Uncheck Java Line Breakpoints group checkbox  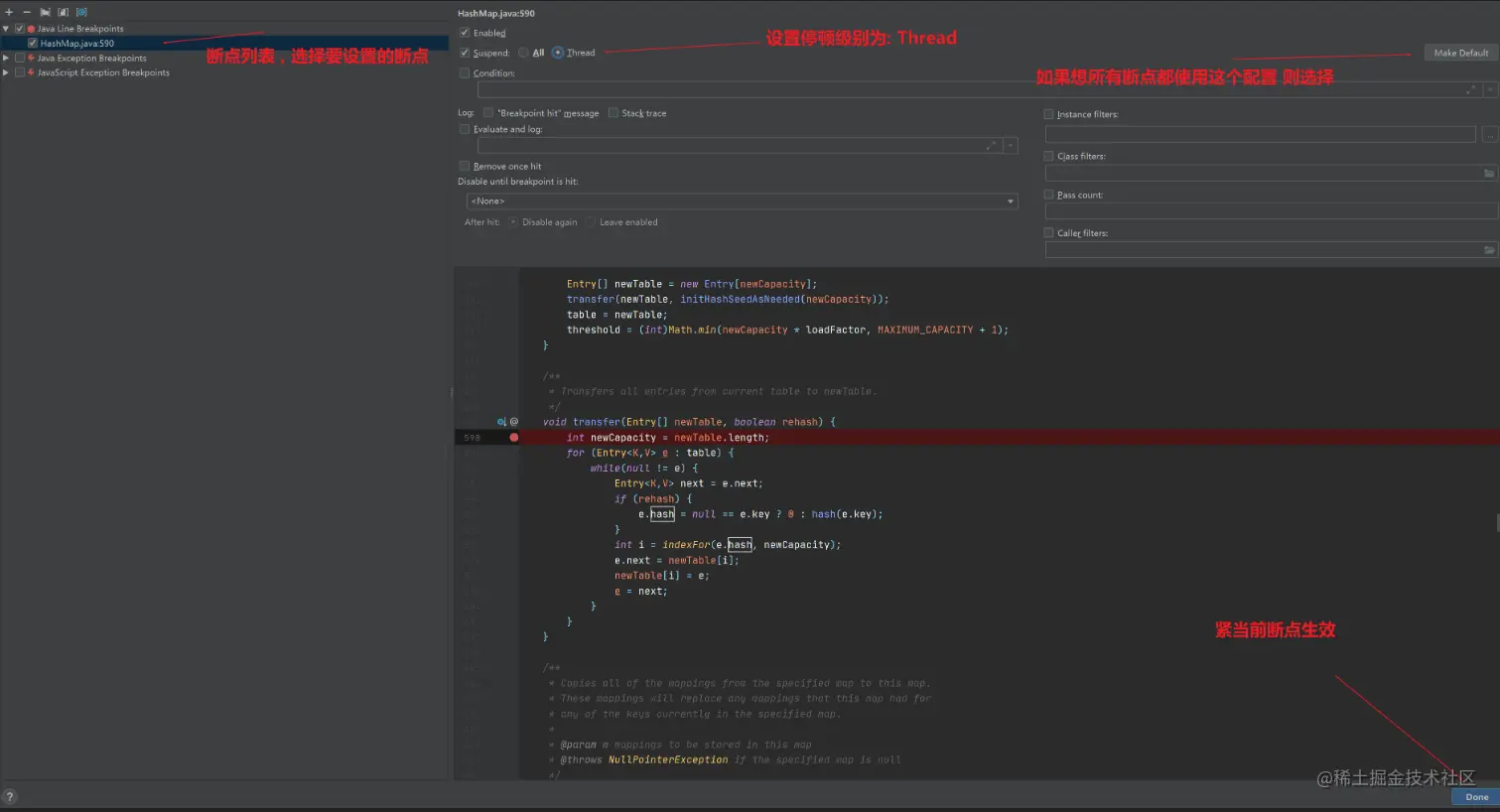[19, 29]
